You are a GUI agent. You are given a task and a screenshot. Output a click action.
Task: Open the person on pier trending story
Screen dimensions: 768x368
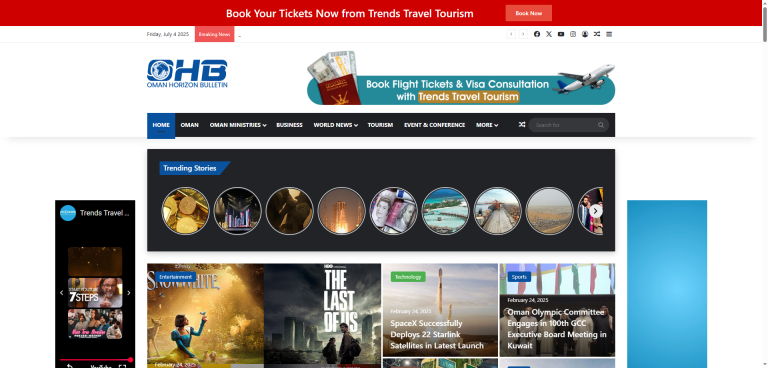pos(497,211)
